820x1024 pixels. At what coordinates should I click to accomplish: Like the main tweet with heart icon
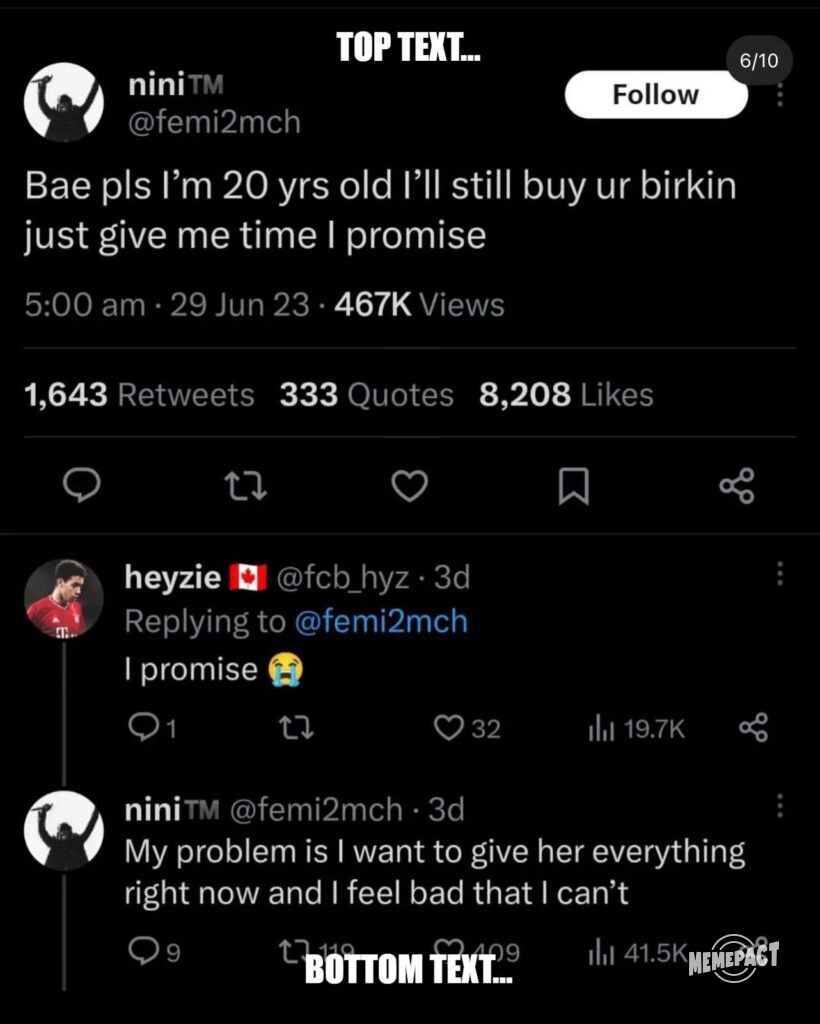(408, 486)
